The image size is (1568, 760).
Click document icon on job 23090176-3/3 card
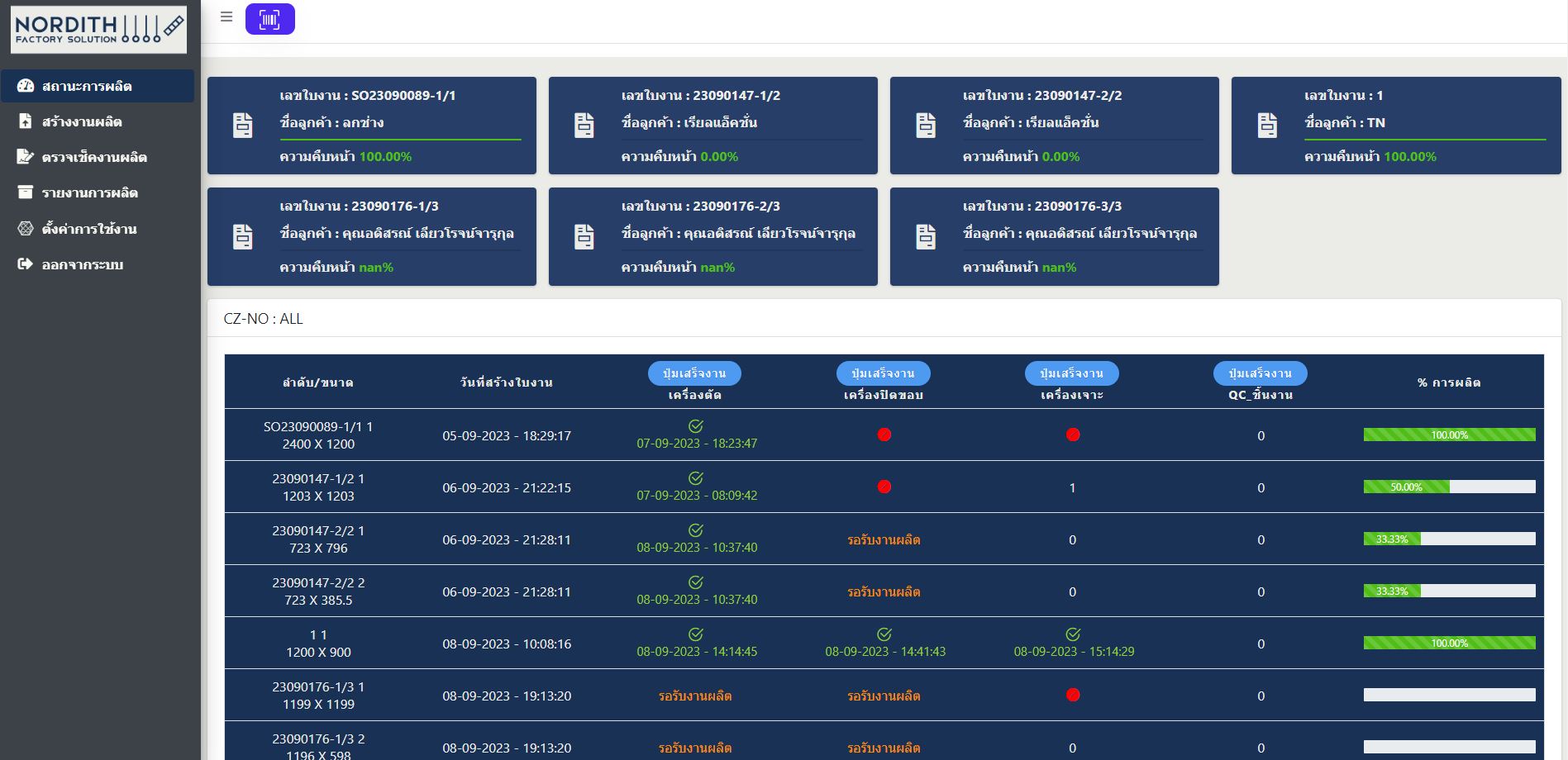(x=925, y=237)
